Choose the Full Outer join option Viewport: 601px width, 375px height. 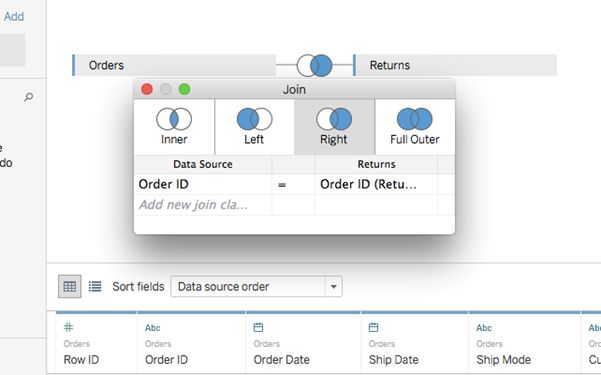[415, 127]
